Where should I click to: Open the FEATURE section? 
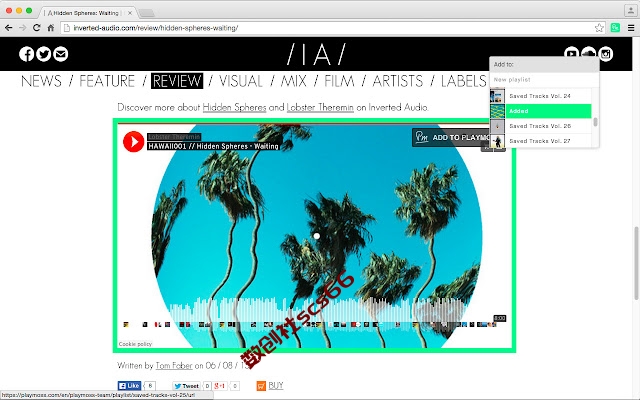click(107, 81)
